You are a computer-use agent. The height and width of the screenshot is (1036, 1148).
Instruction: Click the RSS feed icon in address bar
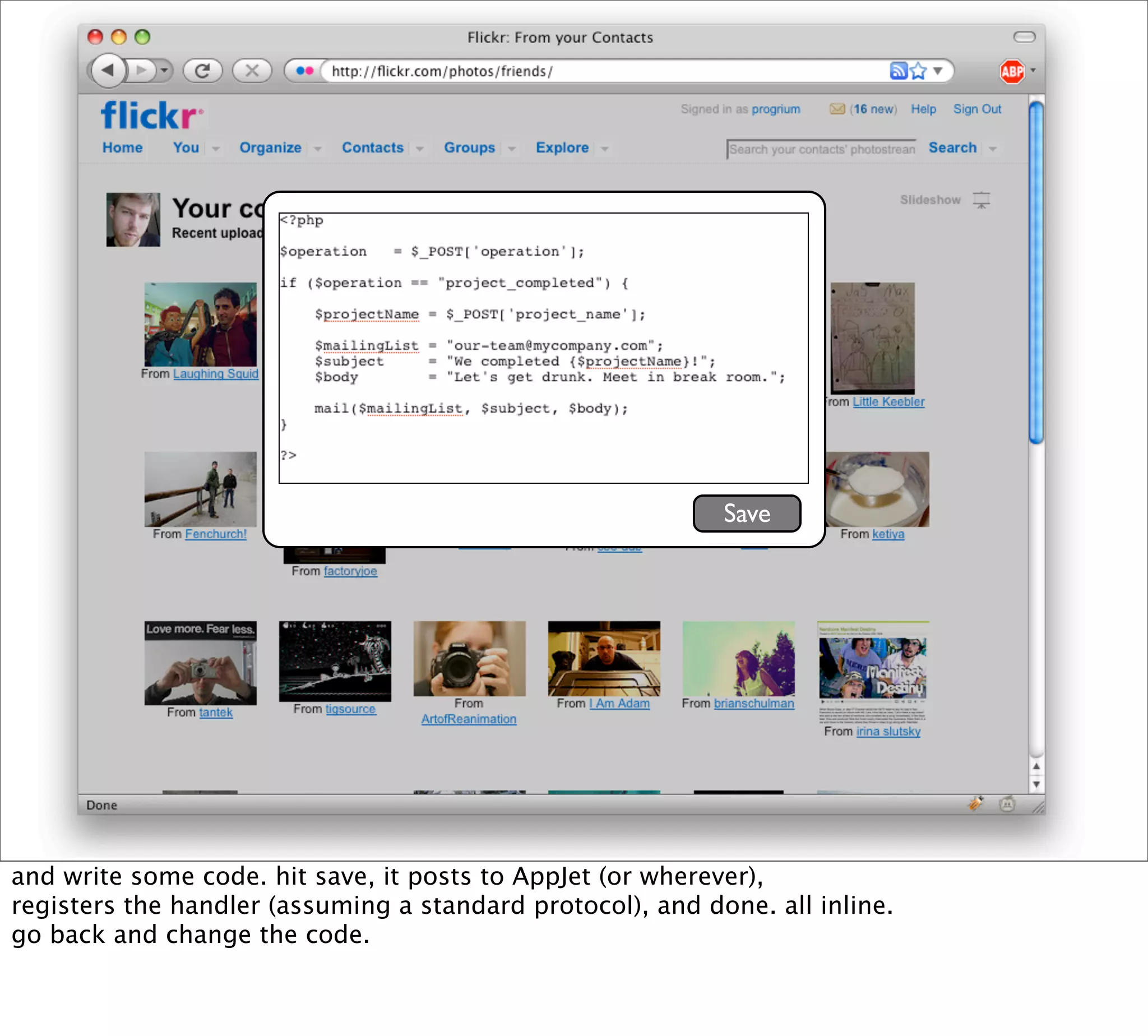[897, 71]
